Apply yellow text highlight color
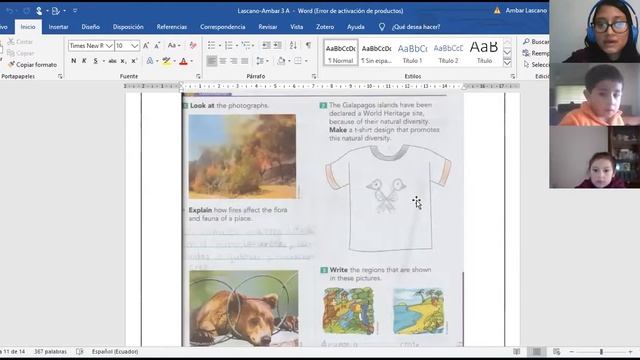640x360 pixels. click(x=166, y=61)
